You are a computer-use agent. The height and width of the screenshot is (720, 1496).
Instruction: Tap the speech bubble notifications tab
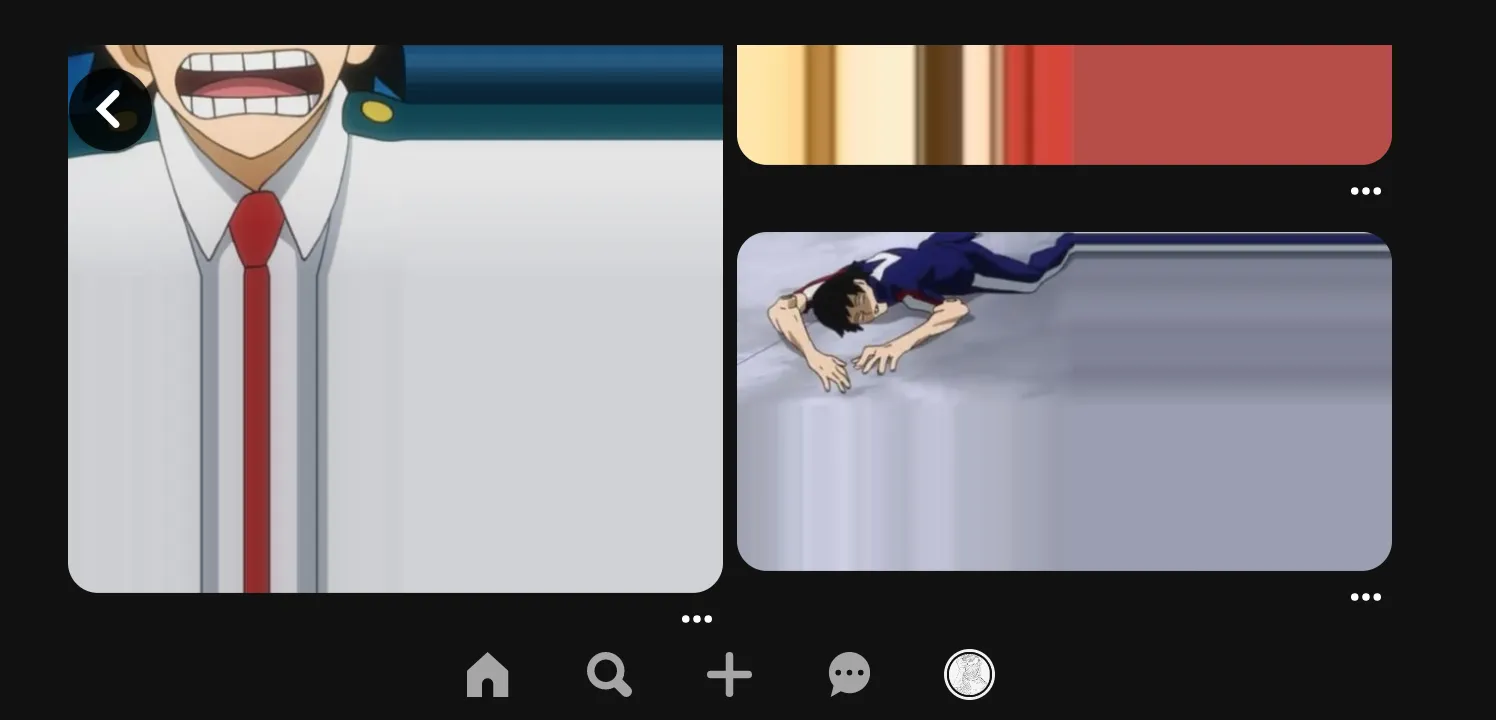(x=849, y=675)
